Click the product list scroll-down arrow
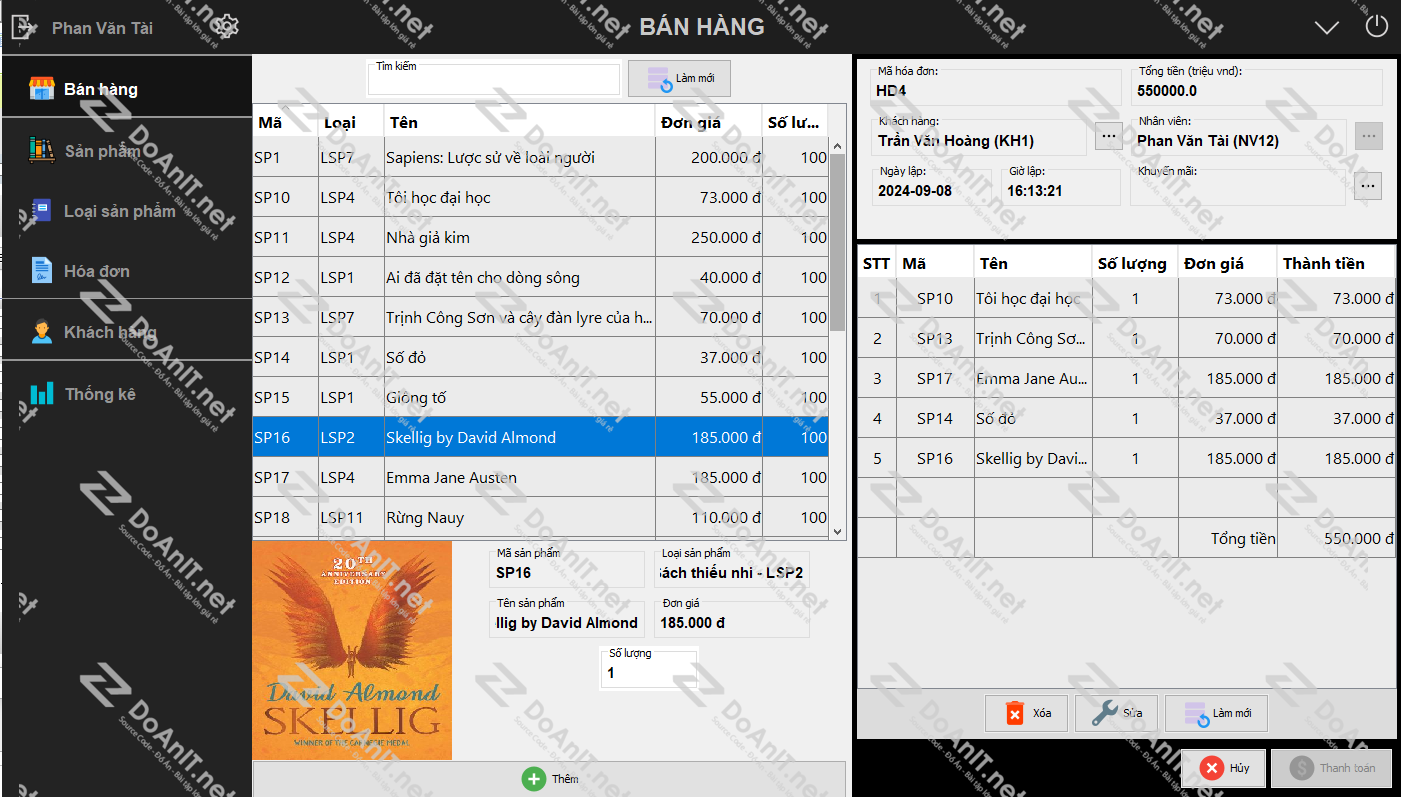 (x=838, y=532)
